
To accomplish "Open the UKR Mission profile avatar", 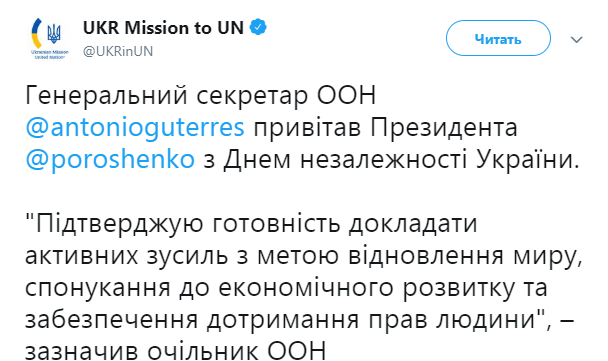I will pos(49,38).
